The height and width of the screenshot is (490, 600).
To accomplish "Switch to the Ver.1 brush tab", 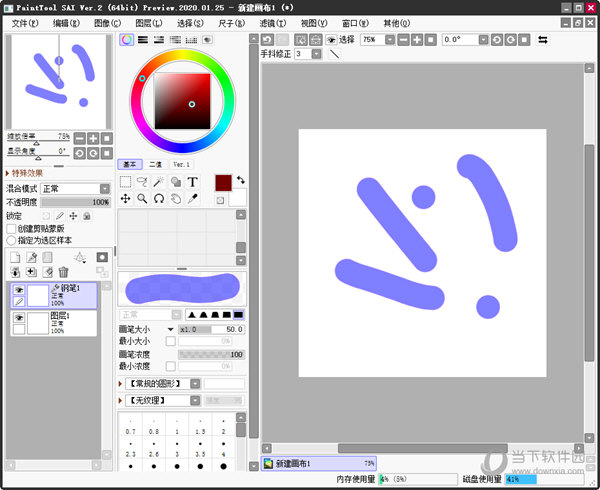I will click(181, 164).
